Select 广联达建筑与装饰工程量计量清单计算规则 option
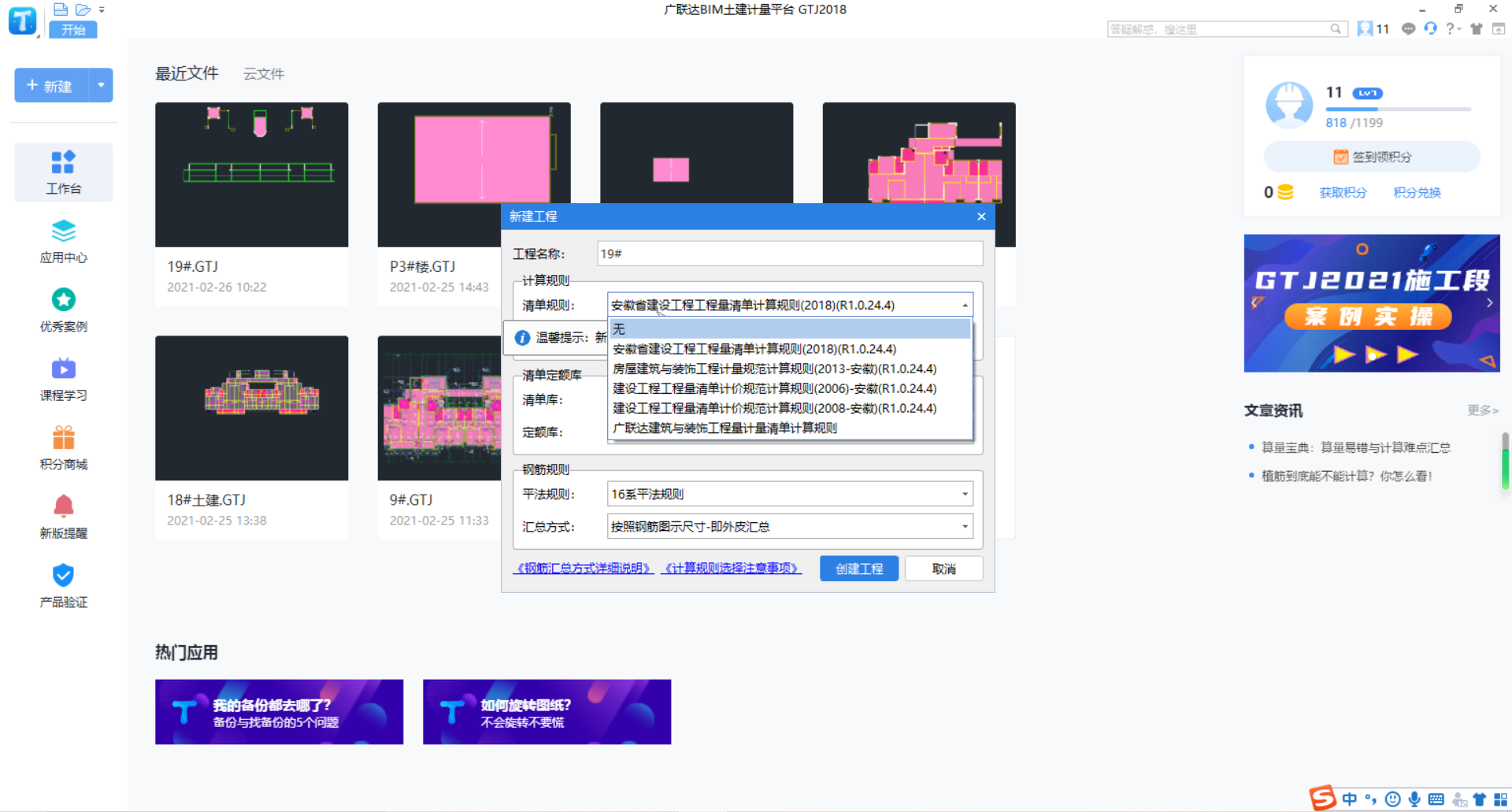 pos(791,428)
